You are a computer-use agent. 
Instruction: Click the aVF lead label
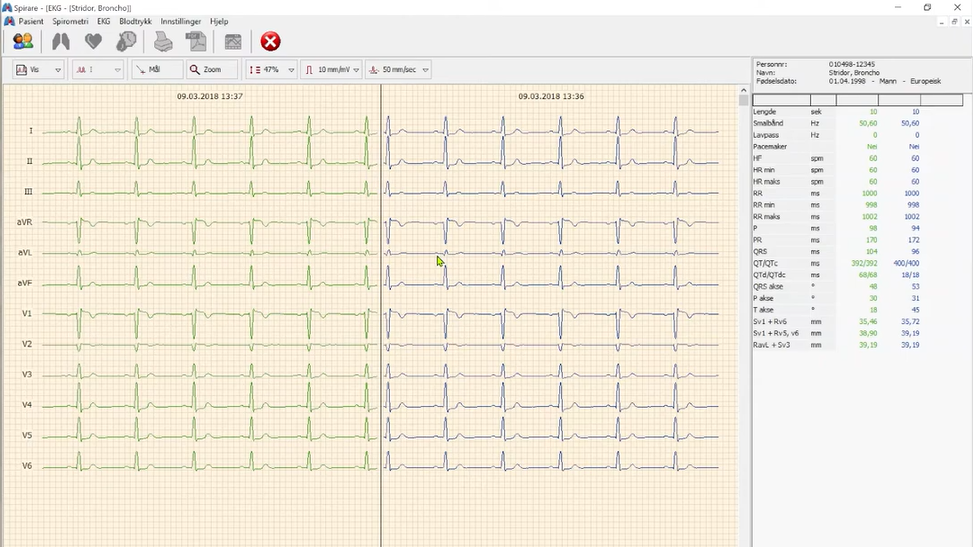(x=24, y=283)
